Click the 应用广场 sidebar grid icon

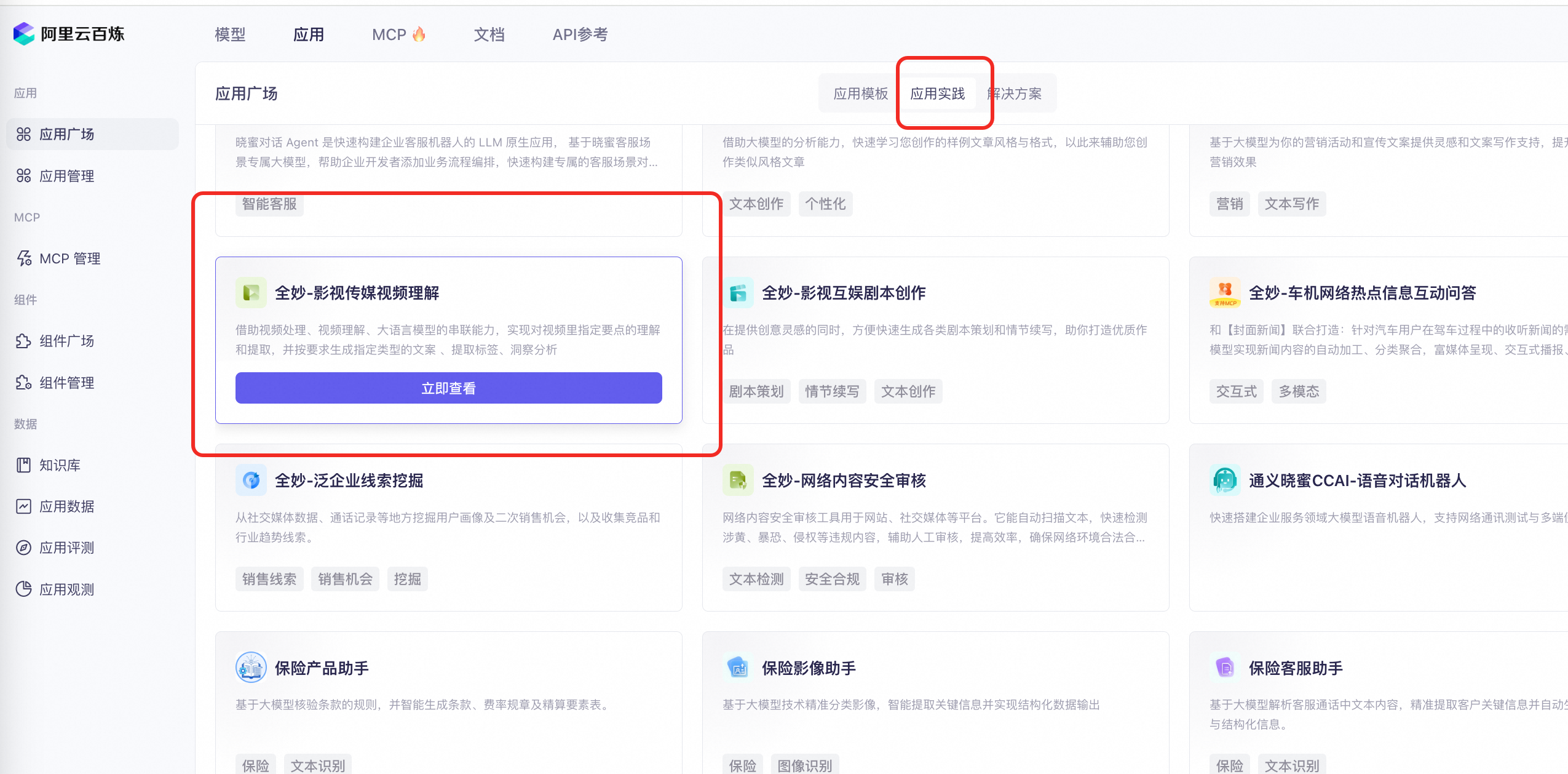pos(23,134)
